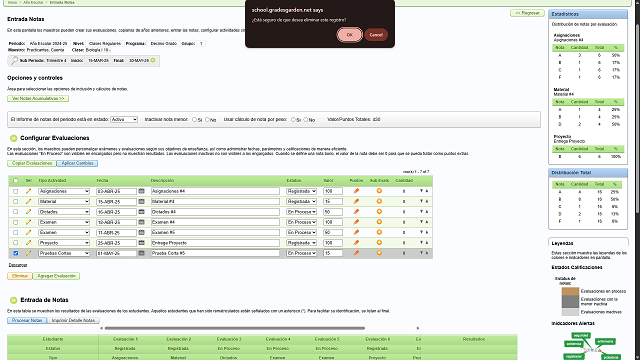Open calendar icon on Examen #5 row
The image size is (640, 360).
(141, 232)
